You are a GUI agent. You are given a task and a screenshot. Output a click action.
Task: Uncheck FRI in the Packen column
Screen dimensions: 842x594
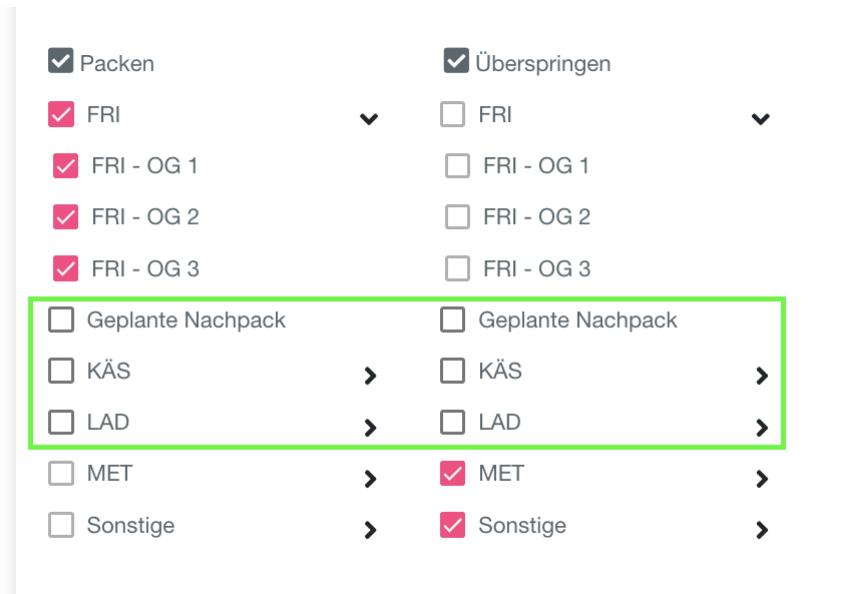(61, 115)
